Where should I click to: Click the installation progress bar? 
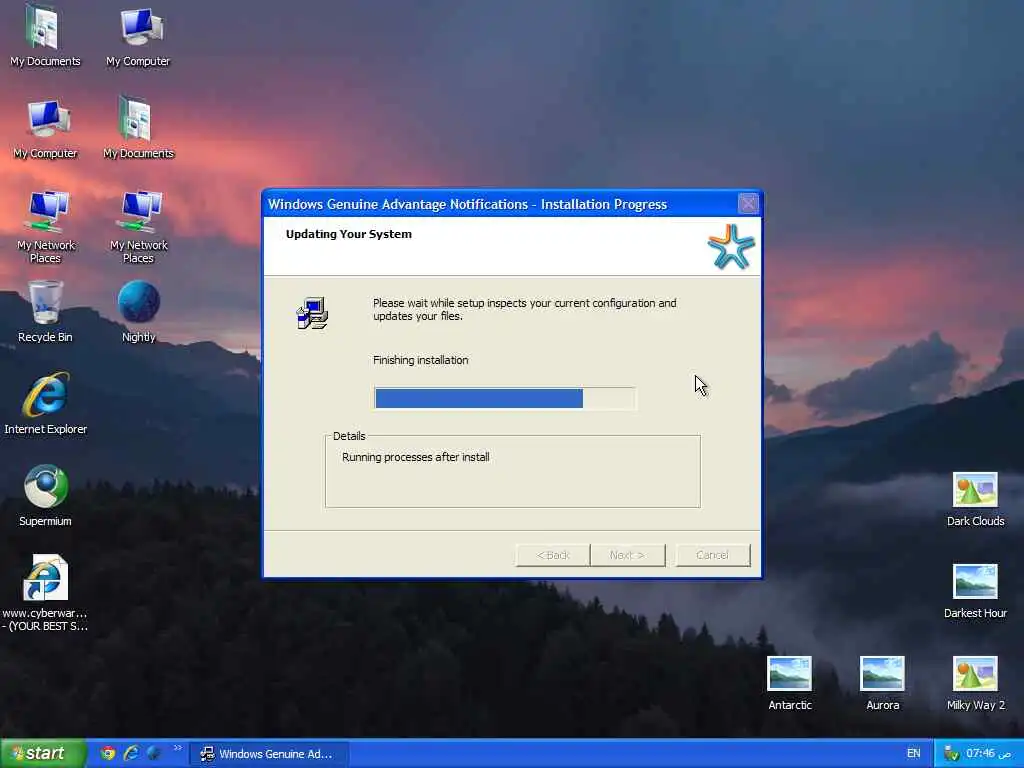(x=504, y=398)
